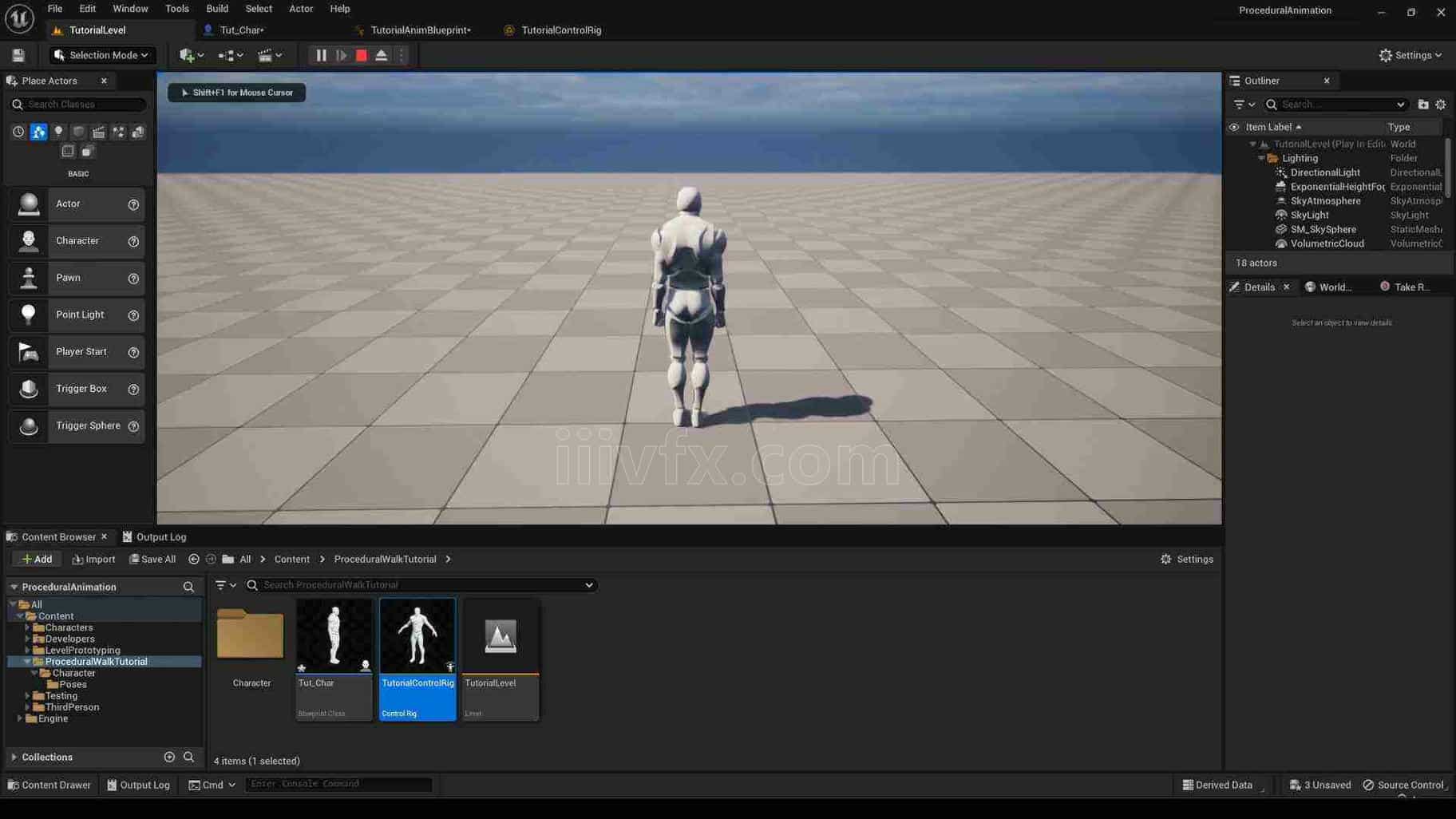Switch to the TutorialControlRig tab

click(x=561, y=30)
